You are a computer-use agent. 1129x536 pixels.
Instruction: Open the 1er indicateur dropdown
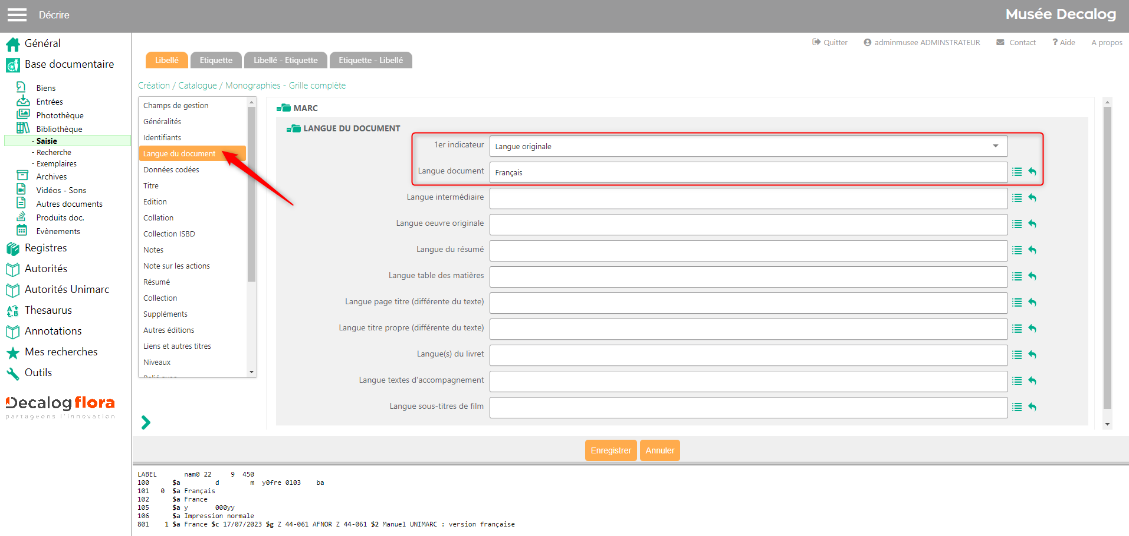tap(748, 146)
